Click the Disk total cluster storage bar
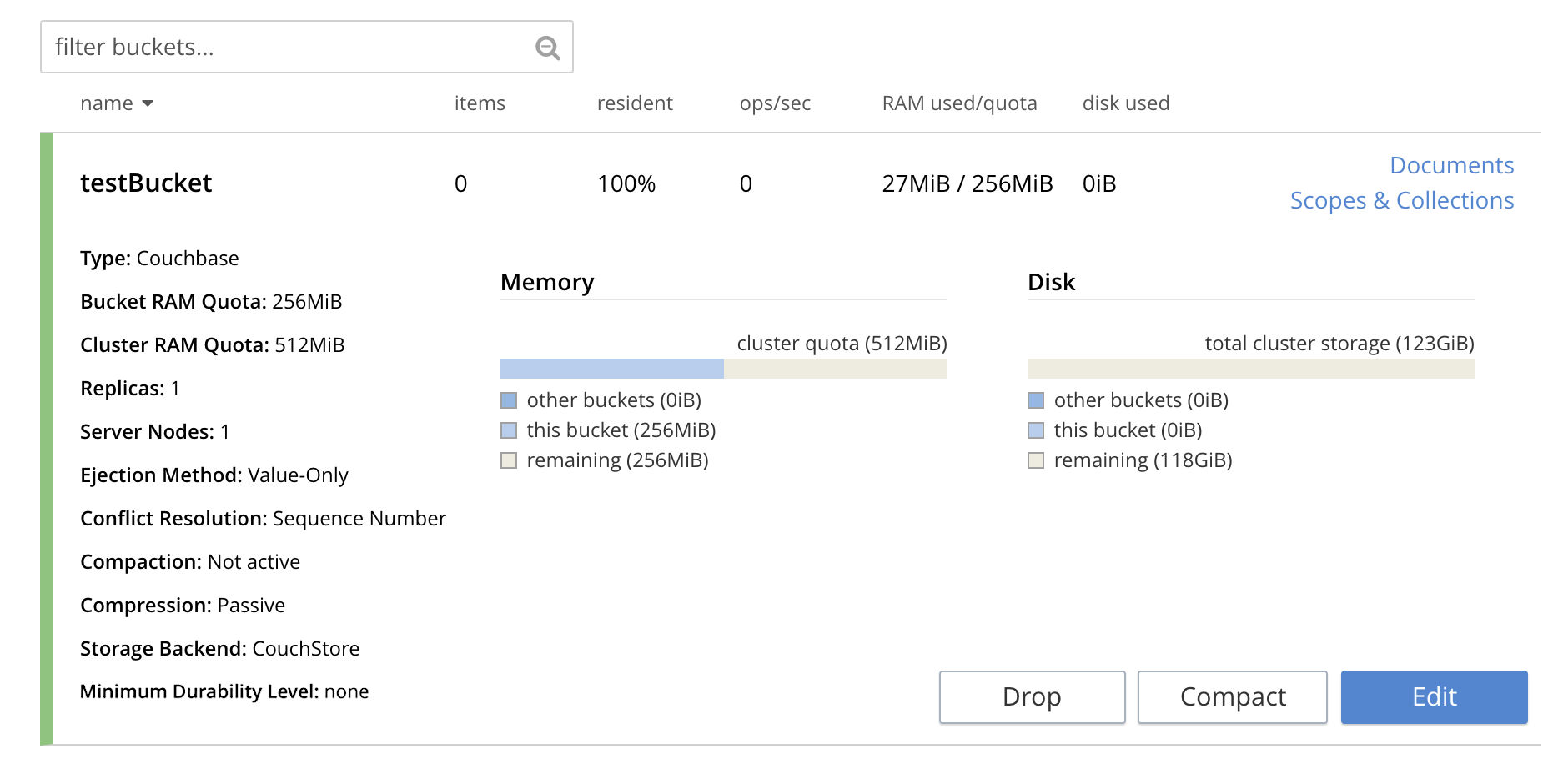 pos(1249,369)
